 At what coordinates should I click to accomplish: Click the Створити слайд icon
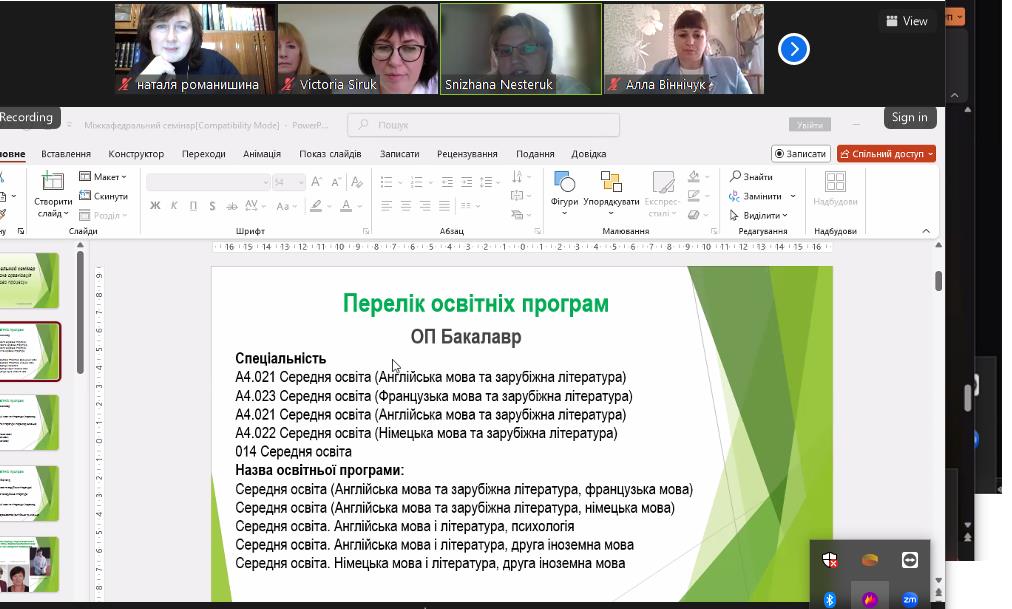[52, 184]
